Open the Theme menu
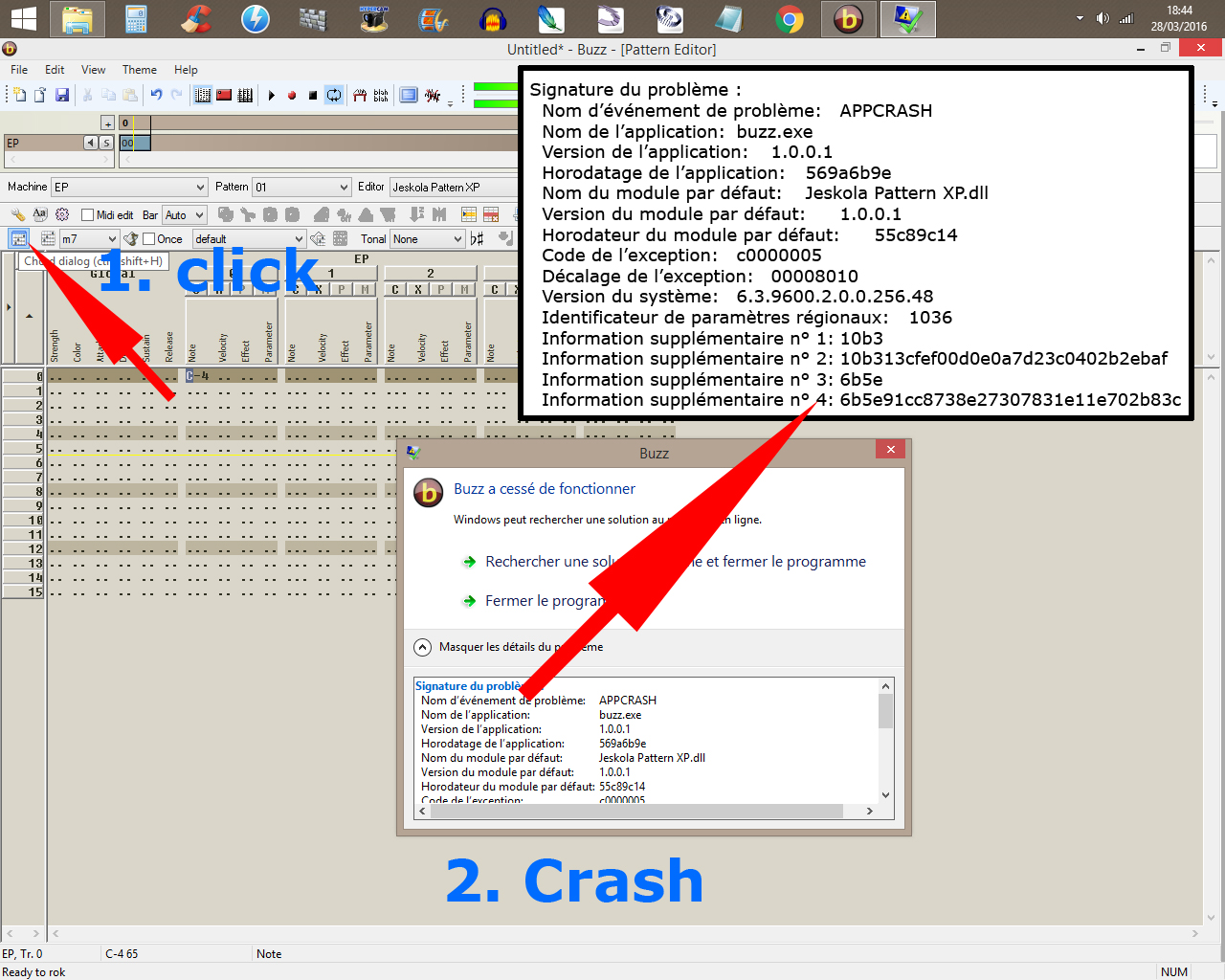 point(139,70)
